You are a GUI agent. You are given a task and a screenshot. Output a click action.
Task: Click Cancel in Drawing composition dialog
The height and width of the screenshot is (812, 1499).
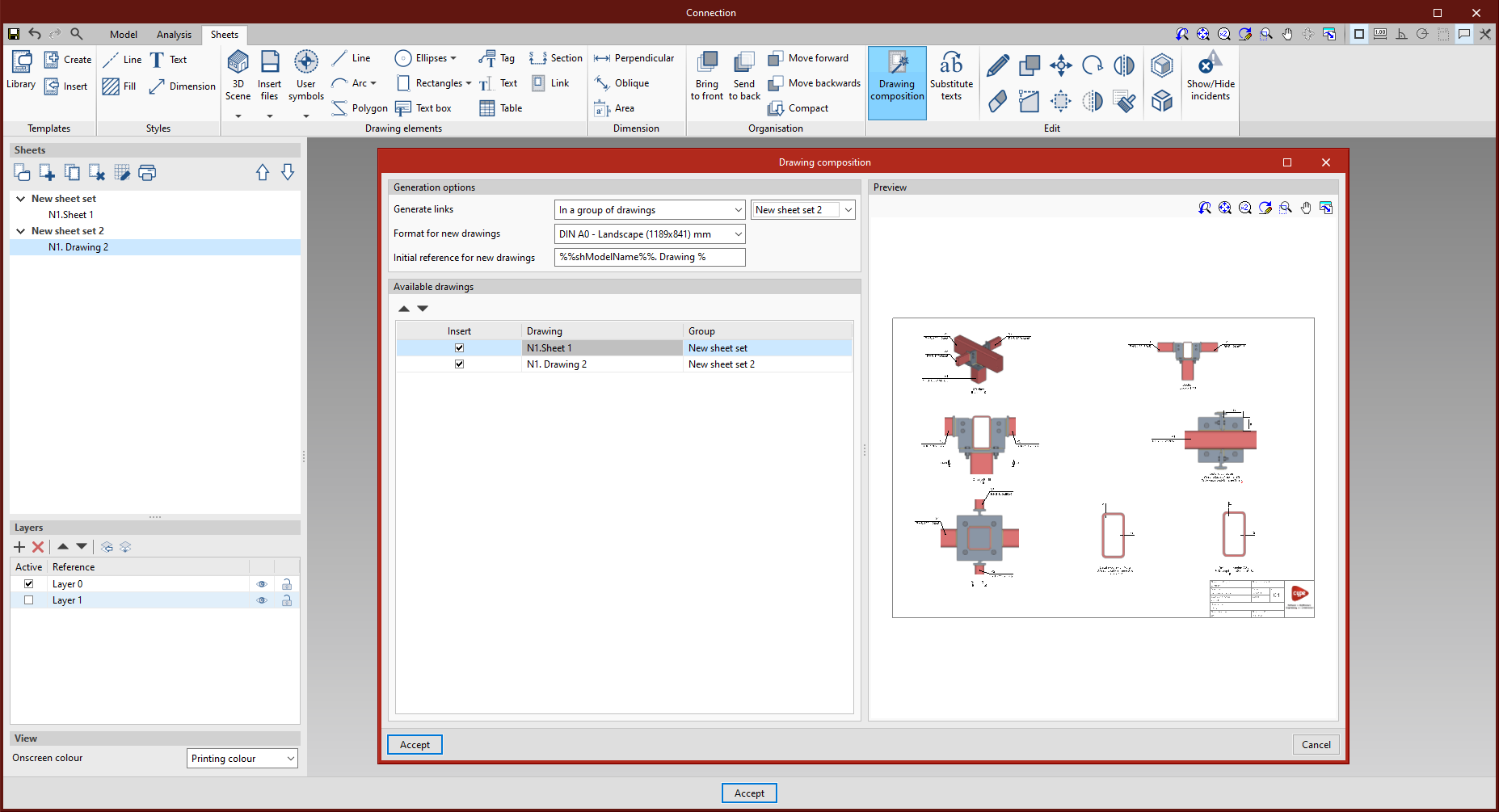coord(1316,745)
